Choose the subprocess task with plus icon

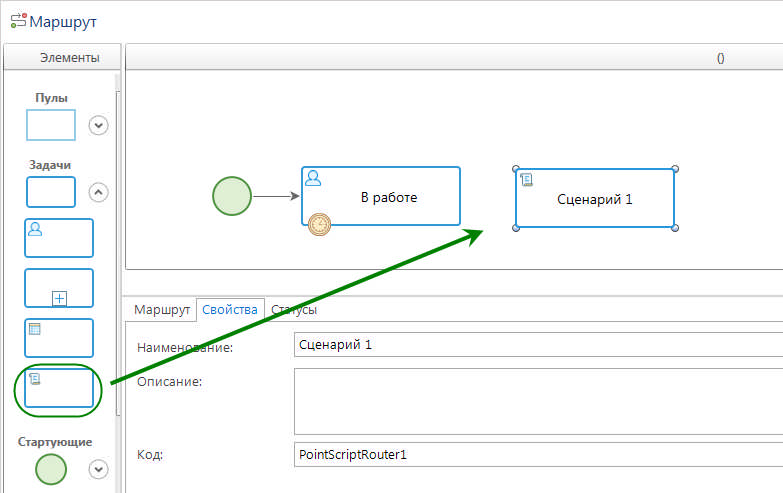pyautogui.click(x=59, y=288)
